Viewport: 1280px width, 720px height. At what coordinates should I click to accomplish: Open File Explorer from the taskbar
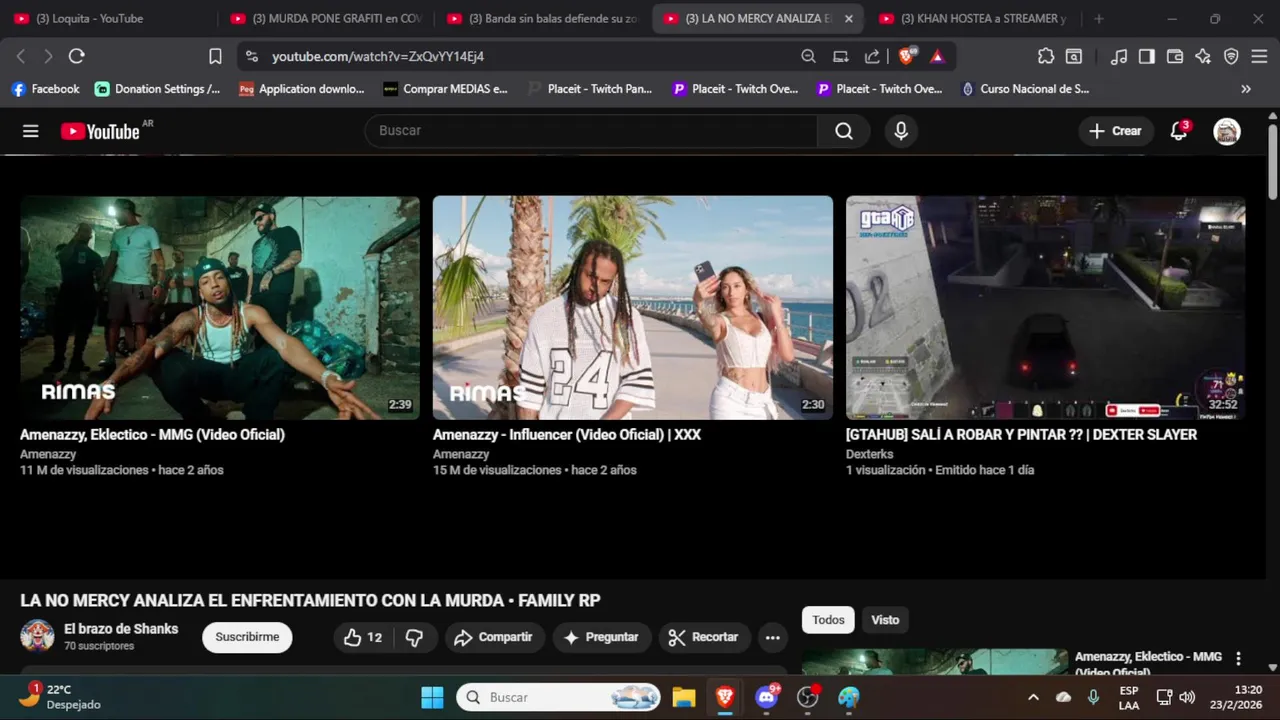683,697
